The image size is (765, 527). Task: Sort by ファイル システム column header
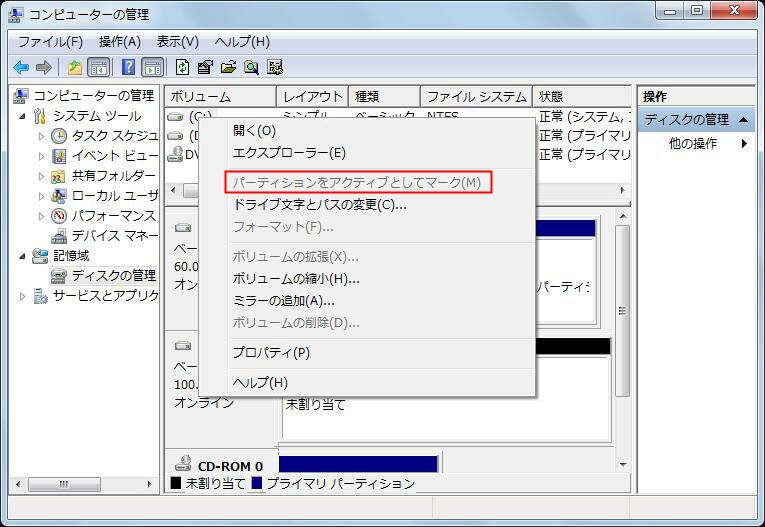pos(477,97)
